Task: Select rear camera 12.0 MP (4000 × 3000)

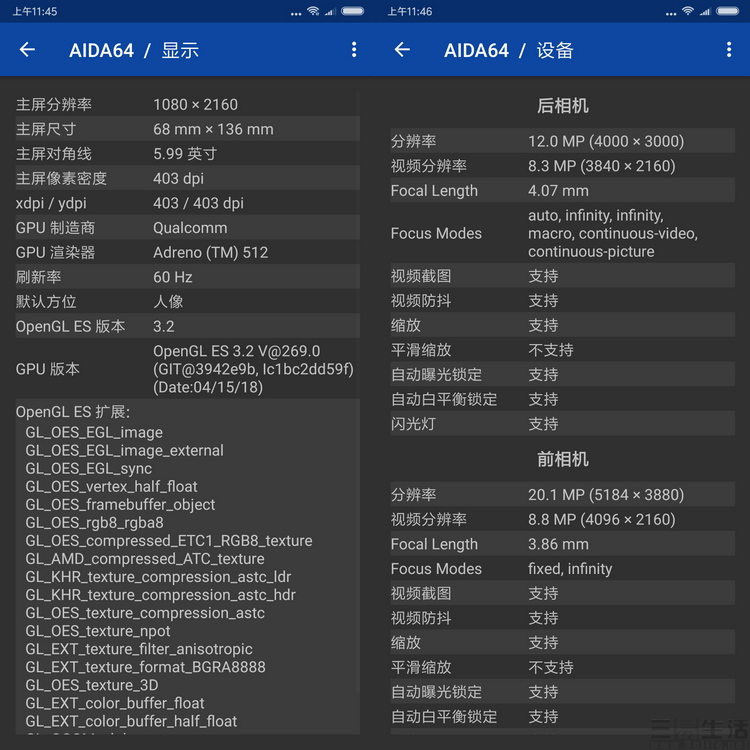Action: 606,142
